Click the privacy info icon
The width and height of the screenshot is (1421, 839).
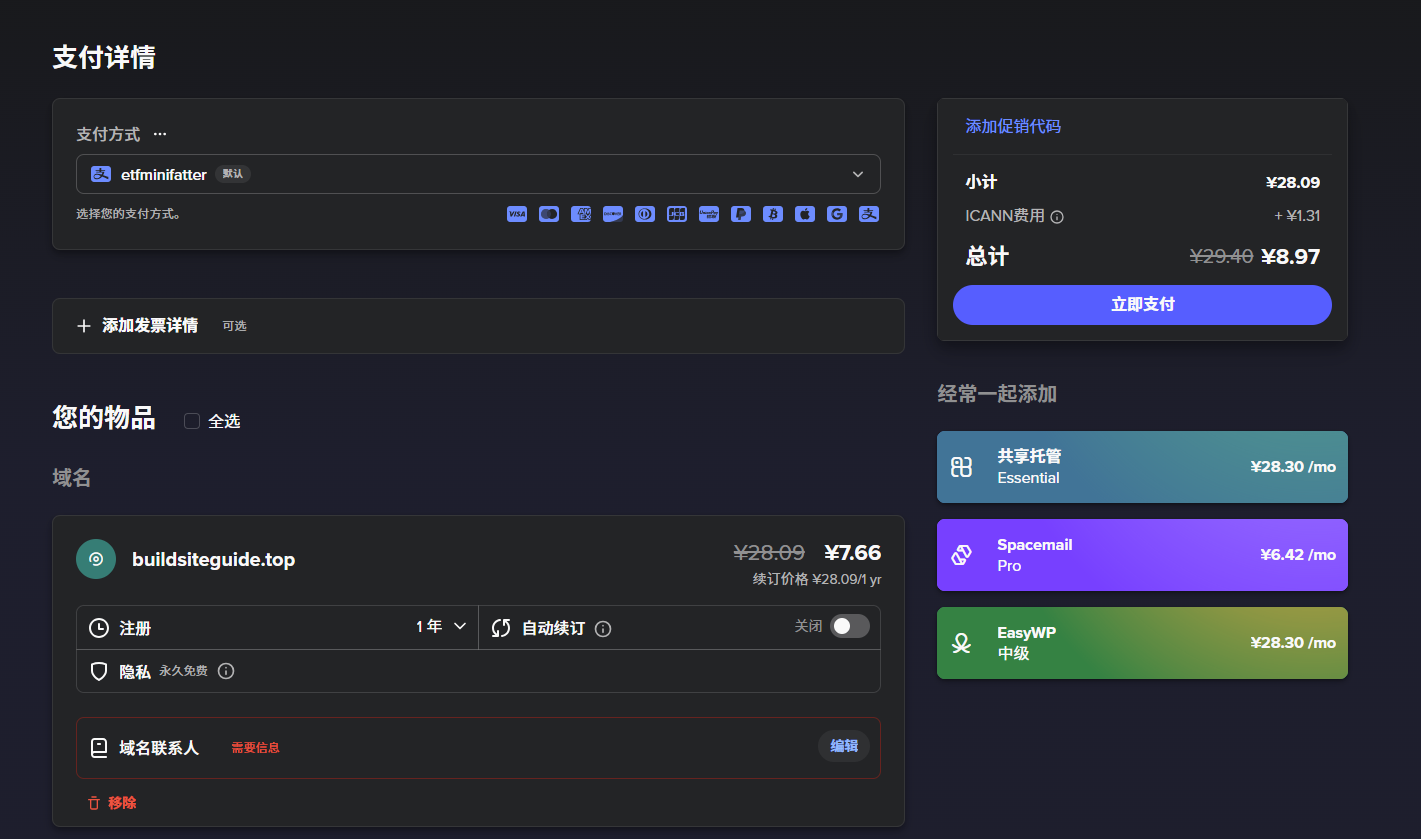point(226,671)
